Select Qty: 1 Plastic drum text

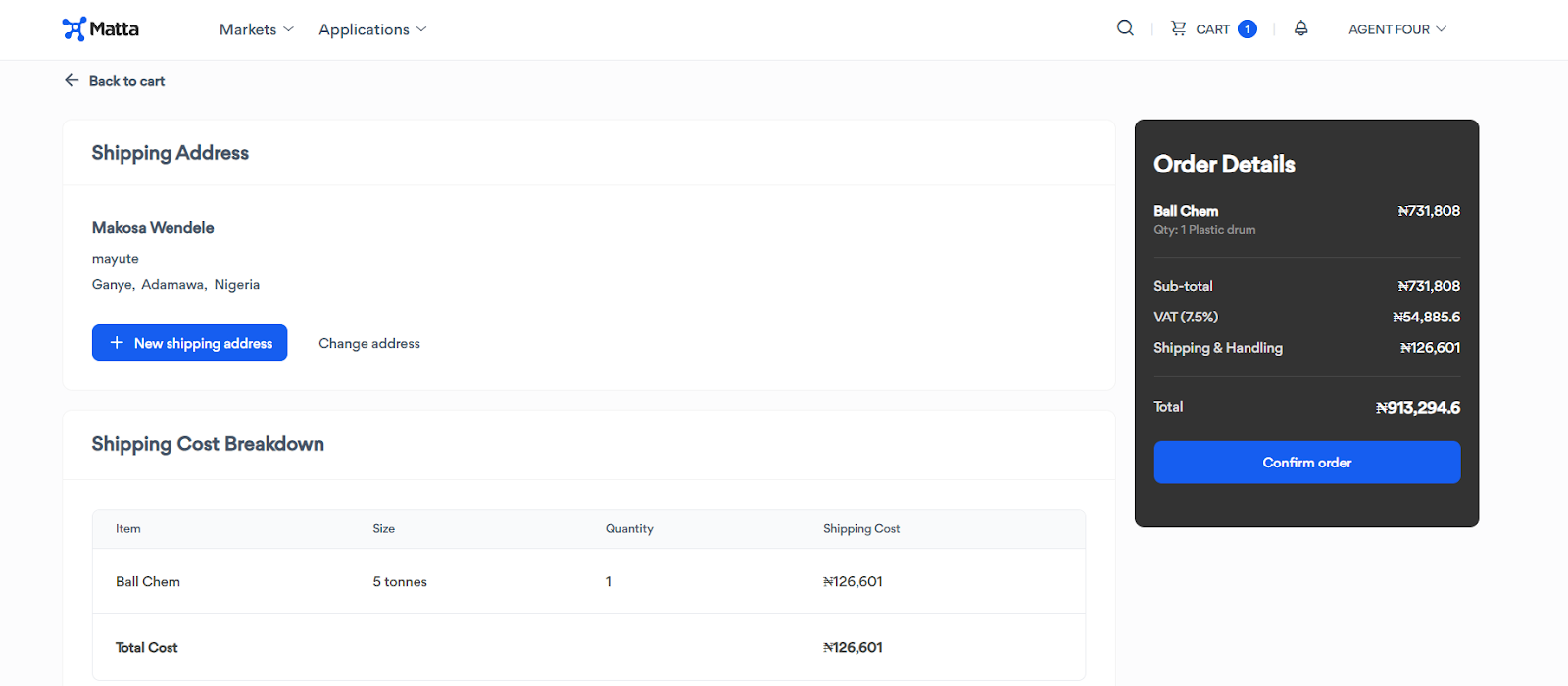pos(1204,230)
